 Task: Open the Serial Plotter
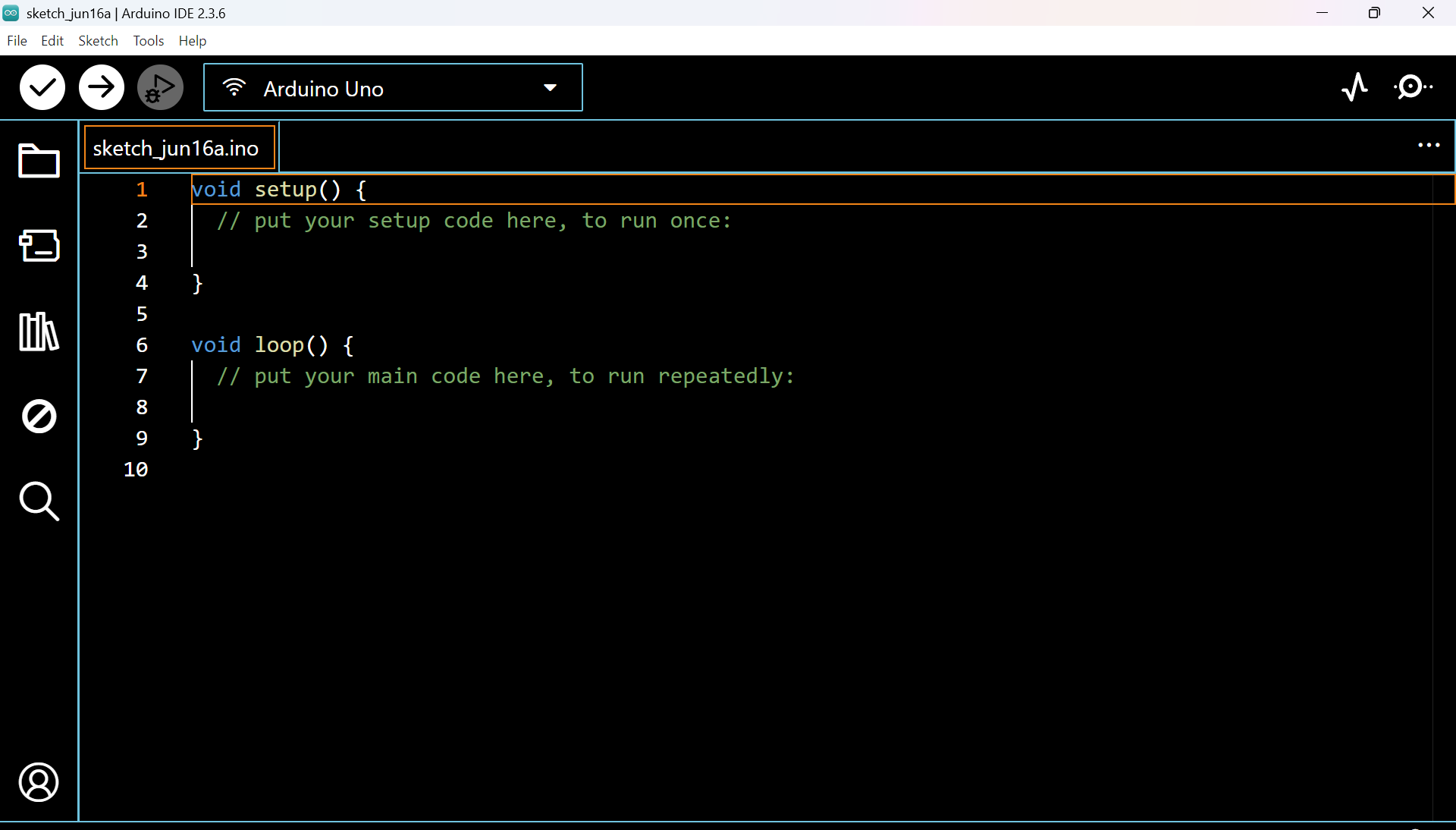1355,87
